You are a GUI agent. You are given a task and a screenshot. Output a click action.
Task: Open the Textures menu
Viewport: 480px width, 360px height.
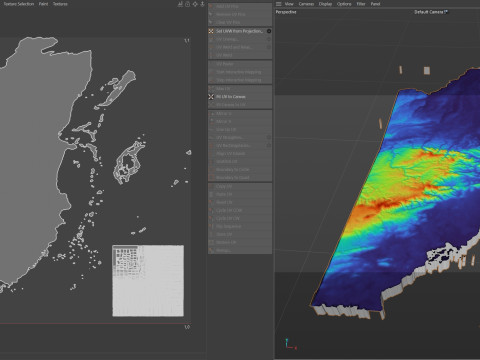click(60, 4)
